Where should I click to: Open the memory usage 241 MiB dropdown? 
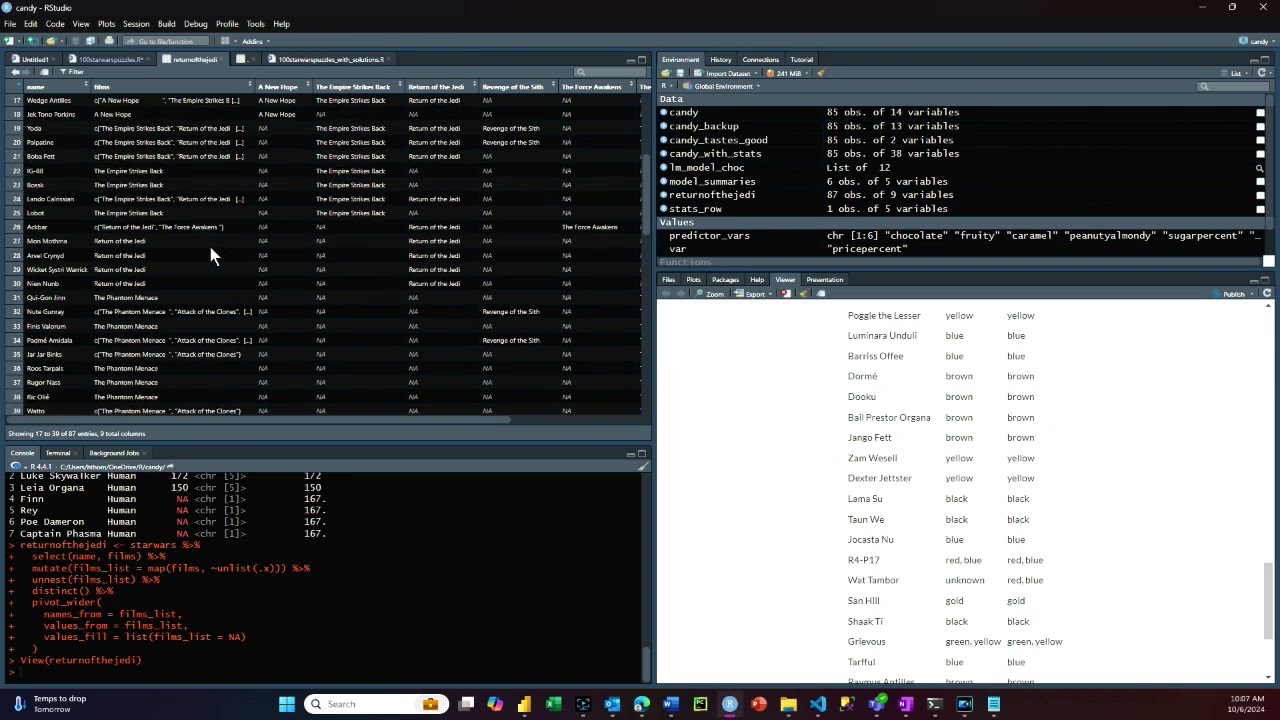(x=789, y=73)
